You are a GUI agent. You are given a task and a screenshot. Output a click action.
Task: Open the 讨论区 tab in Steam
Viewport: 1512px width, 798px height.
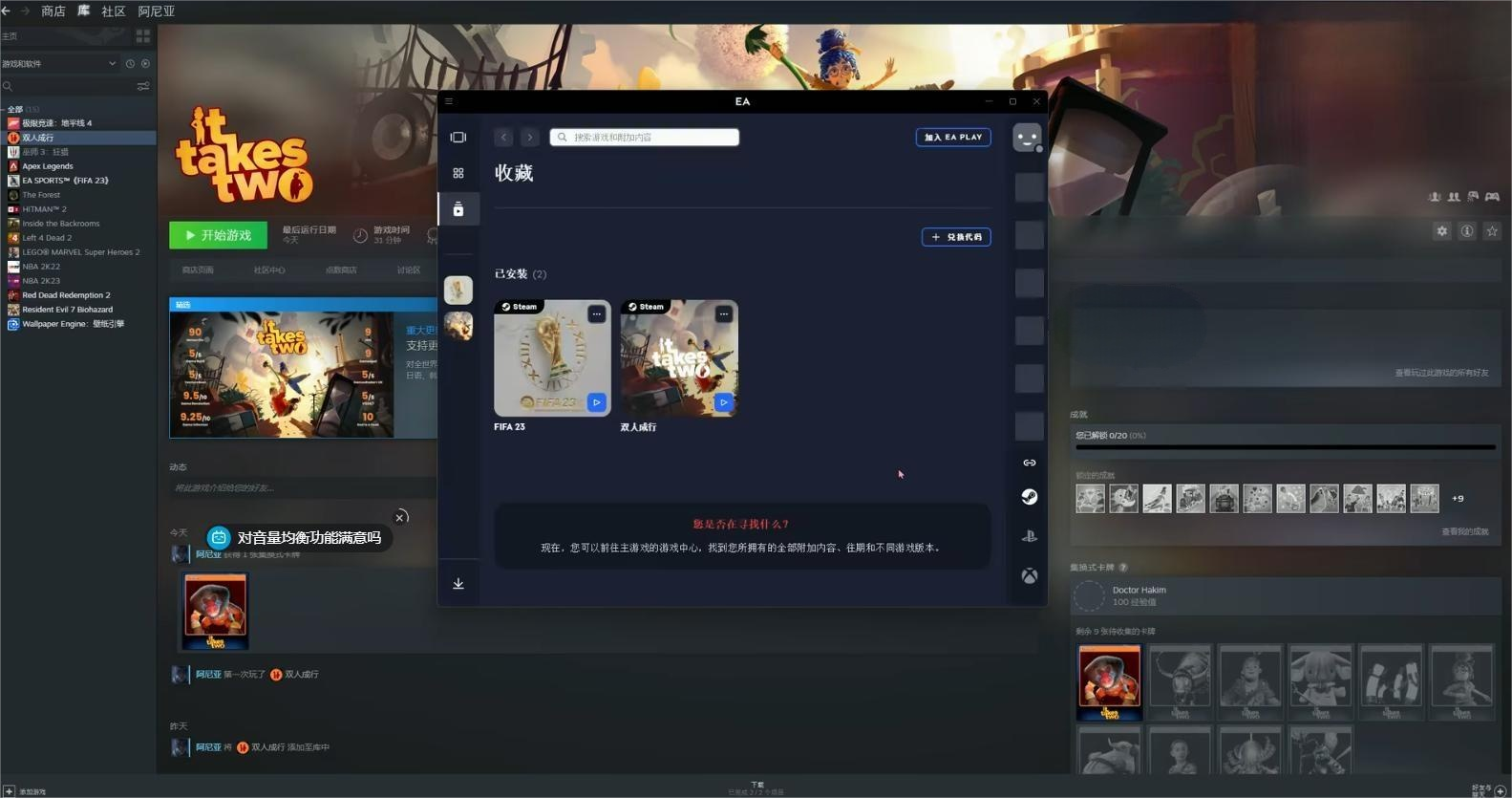coord(409,270)
